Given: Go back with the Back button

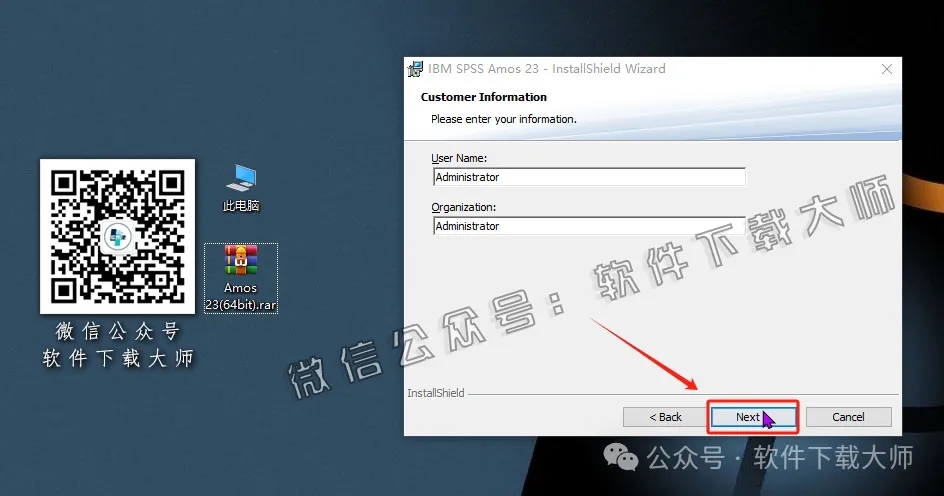Looking at the screenshot, I should point(665,417).
